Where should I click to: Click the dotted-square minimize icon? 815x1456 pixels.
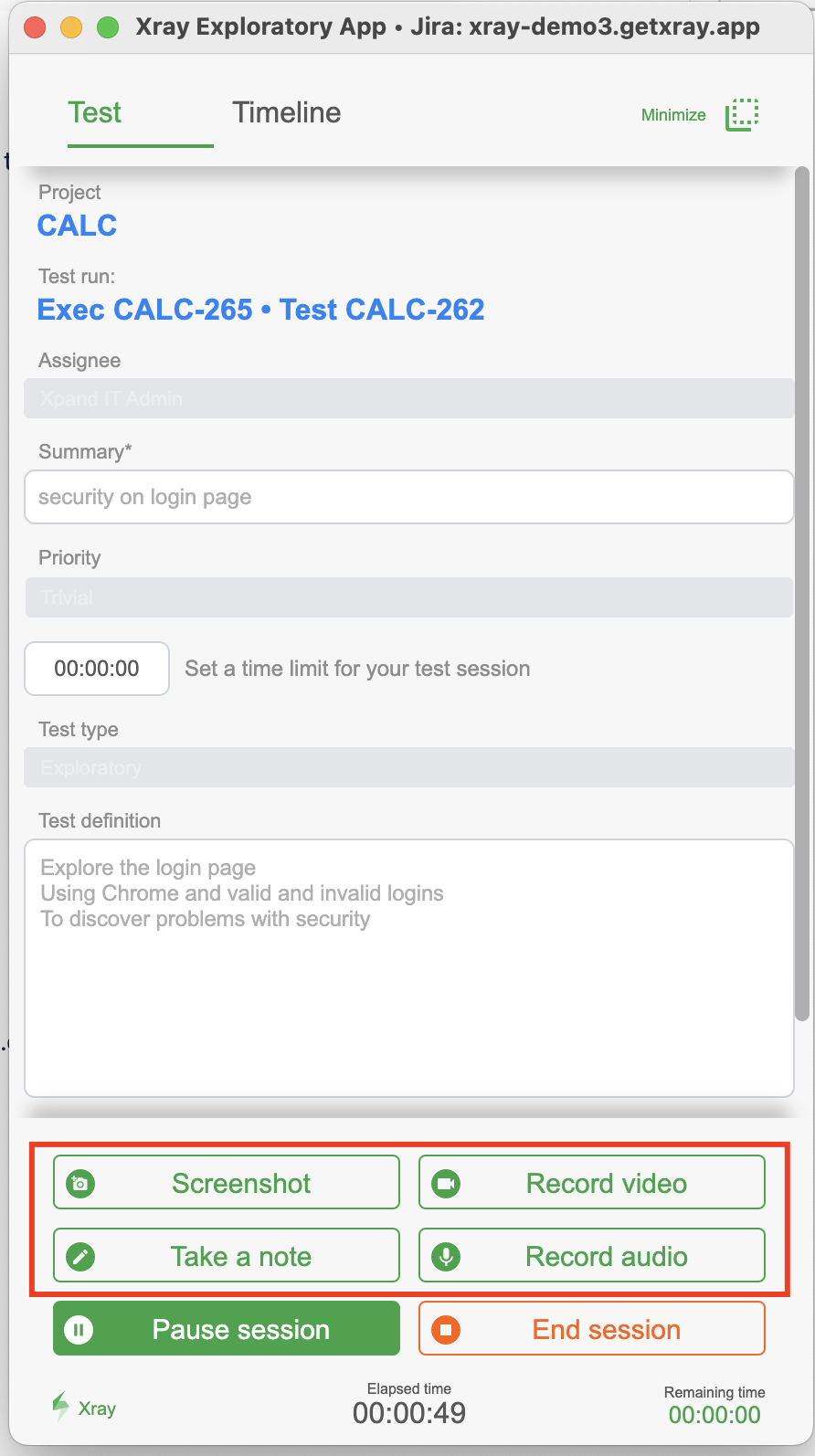coord(743,115)
